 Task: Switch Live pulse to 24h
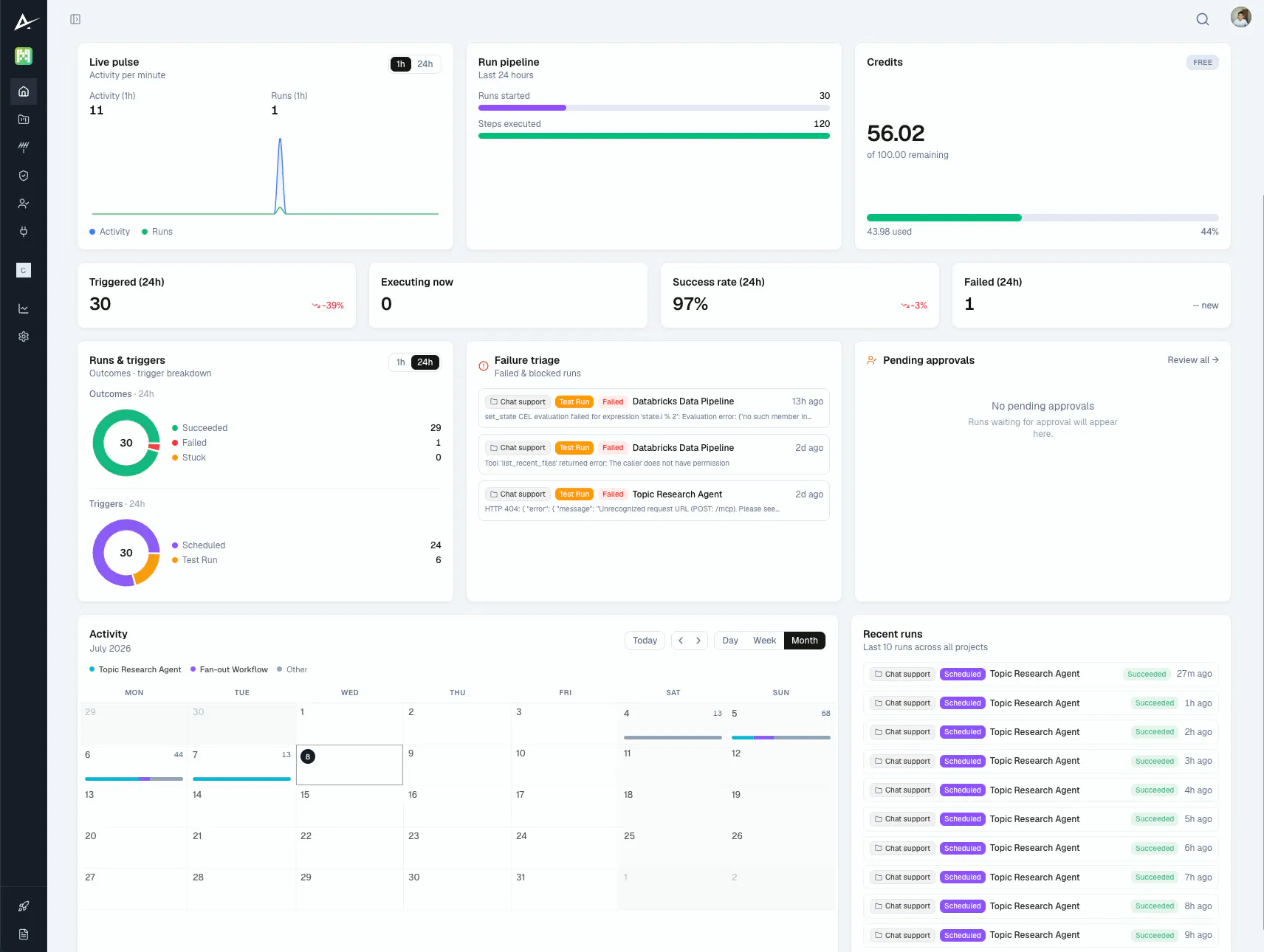[x=425, y=64]
